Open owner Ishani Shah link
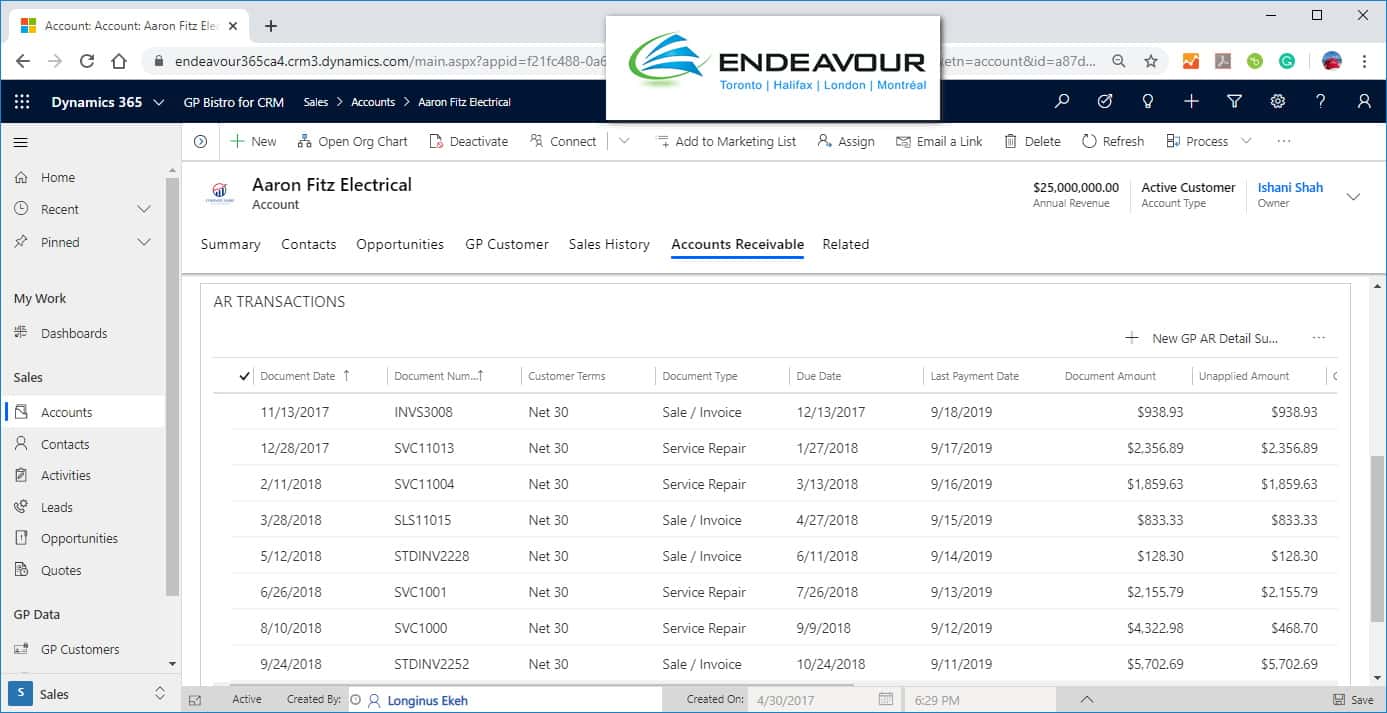The width and height of the screenshot is (1387, 713). coord(1290,187)
